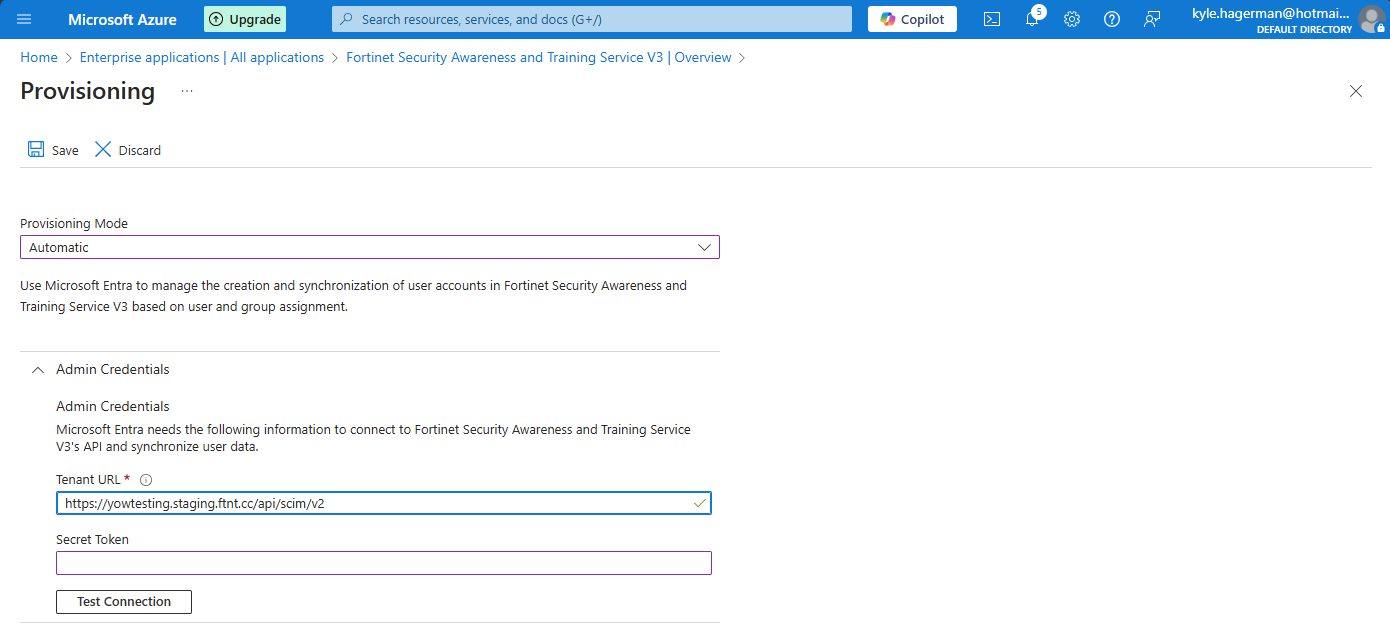Click the Tenant URL field

384,503
